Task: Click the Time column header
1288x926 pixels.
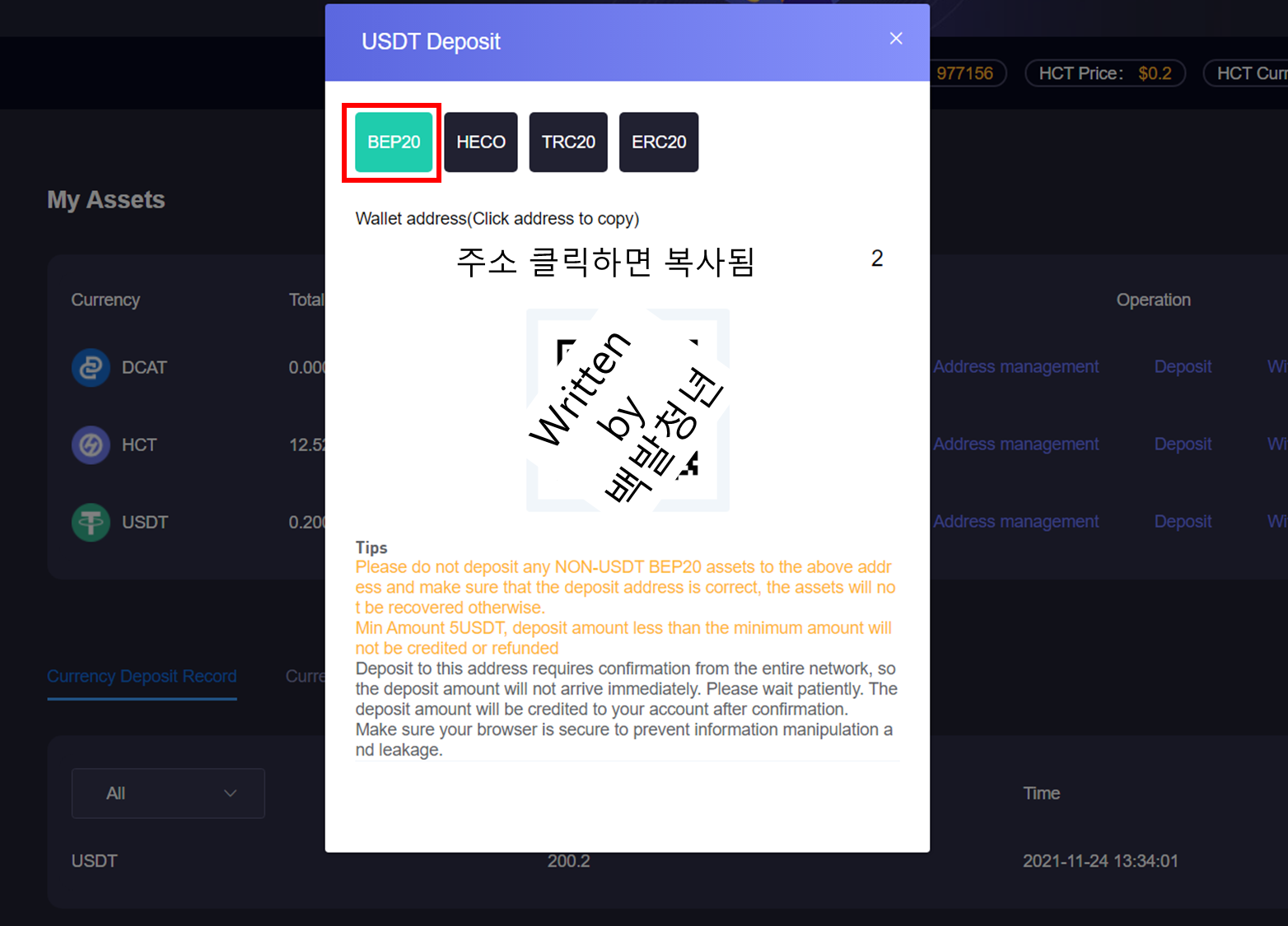Action: coord(1041,793)
